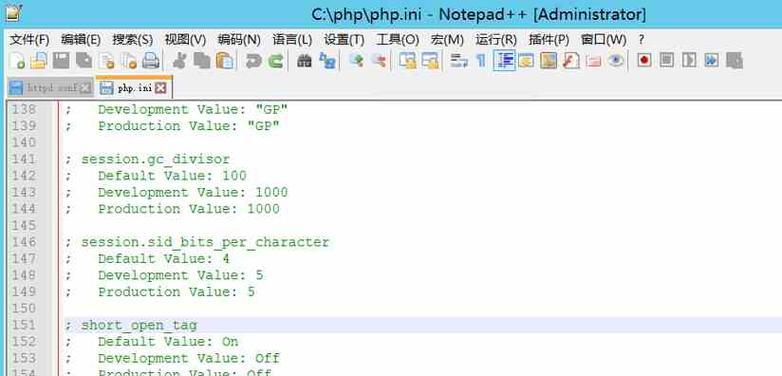Viewport: 782px width, 376px height.
Task: Click the Save file toolbar icon
Action: 61,61
